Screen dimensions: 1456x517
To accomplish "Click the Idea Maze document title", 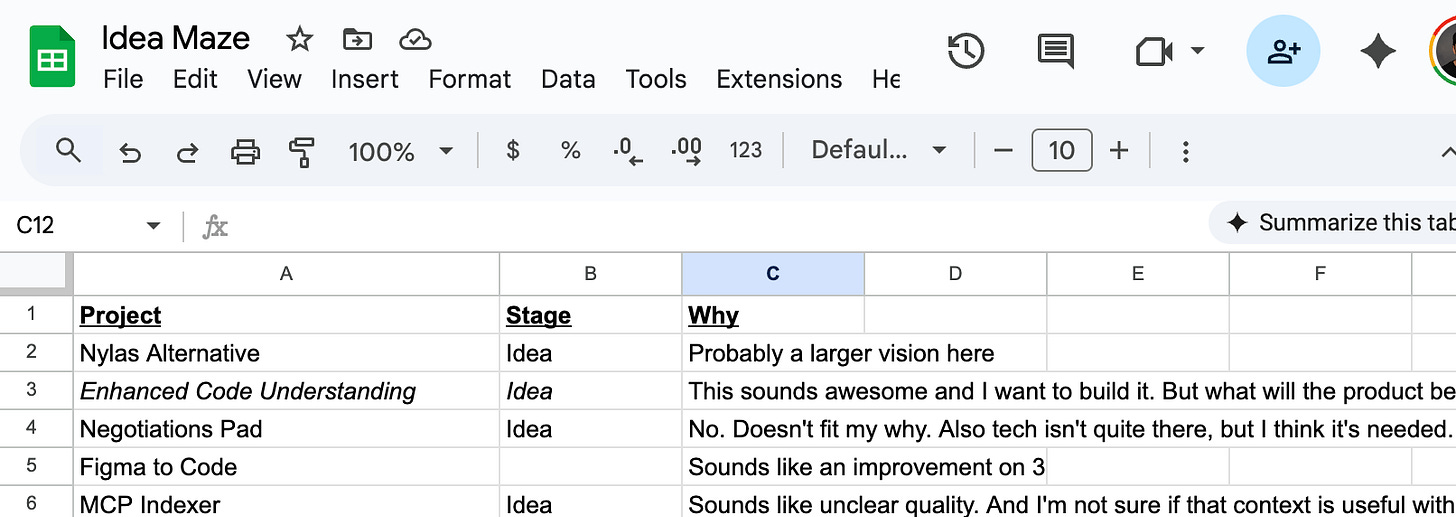I will [x=176, y=39].
